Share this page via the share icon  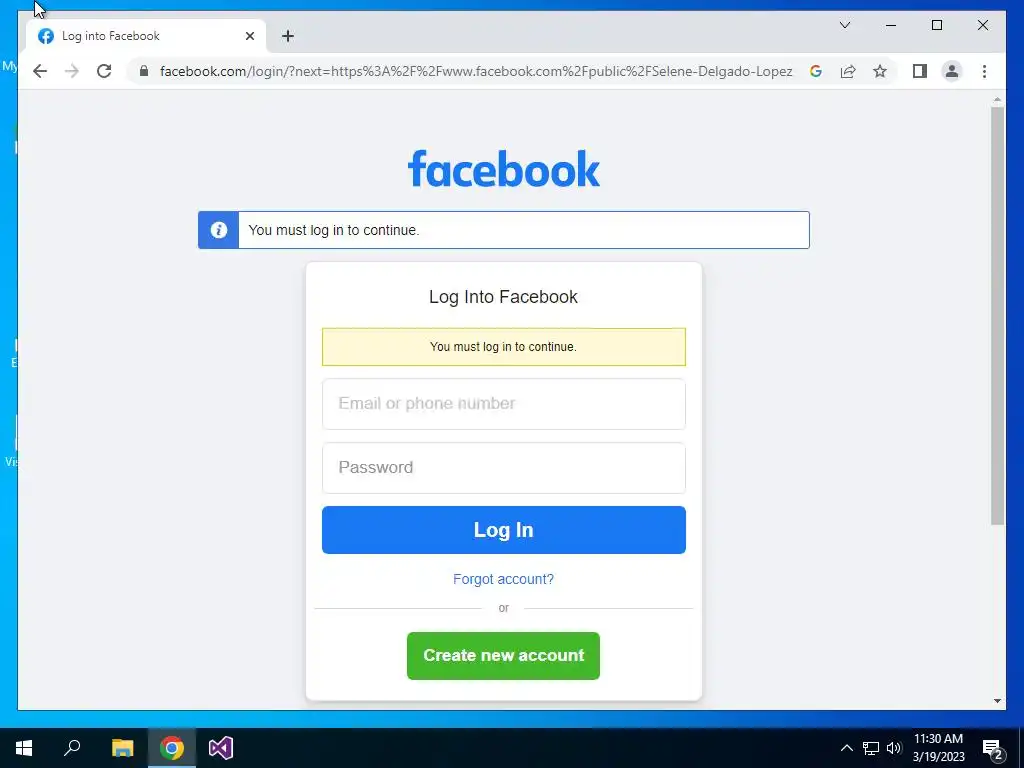[x=848, y=71]
